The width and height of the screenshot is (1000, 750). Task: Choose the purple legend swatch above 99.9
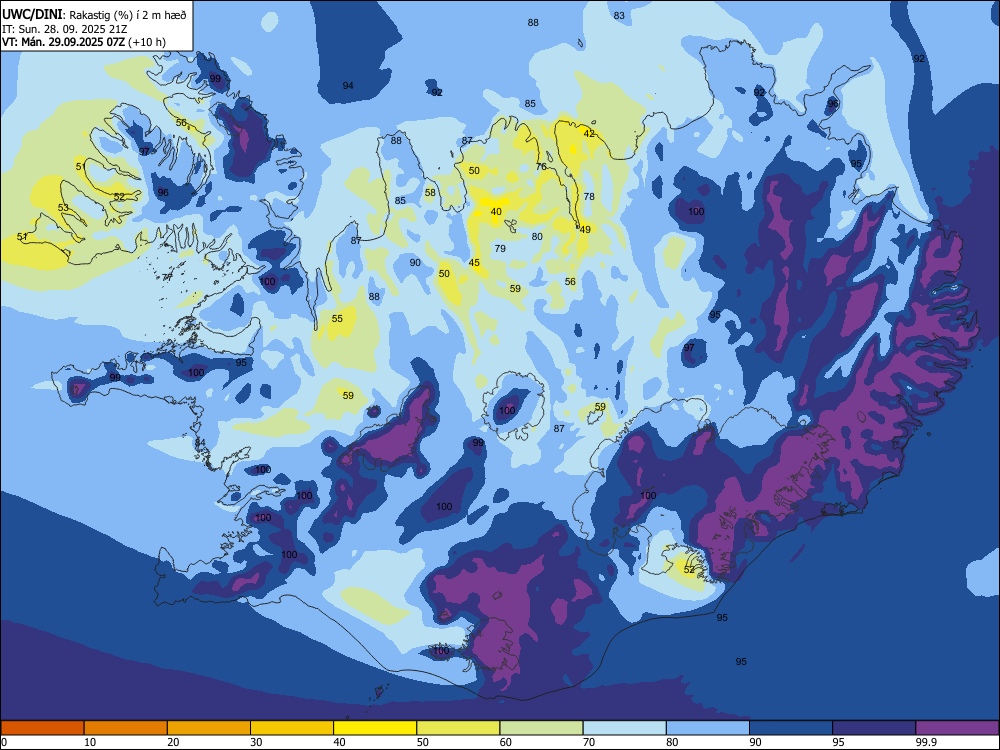(x=957, y=728)
